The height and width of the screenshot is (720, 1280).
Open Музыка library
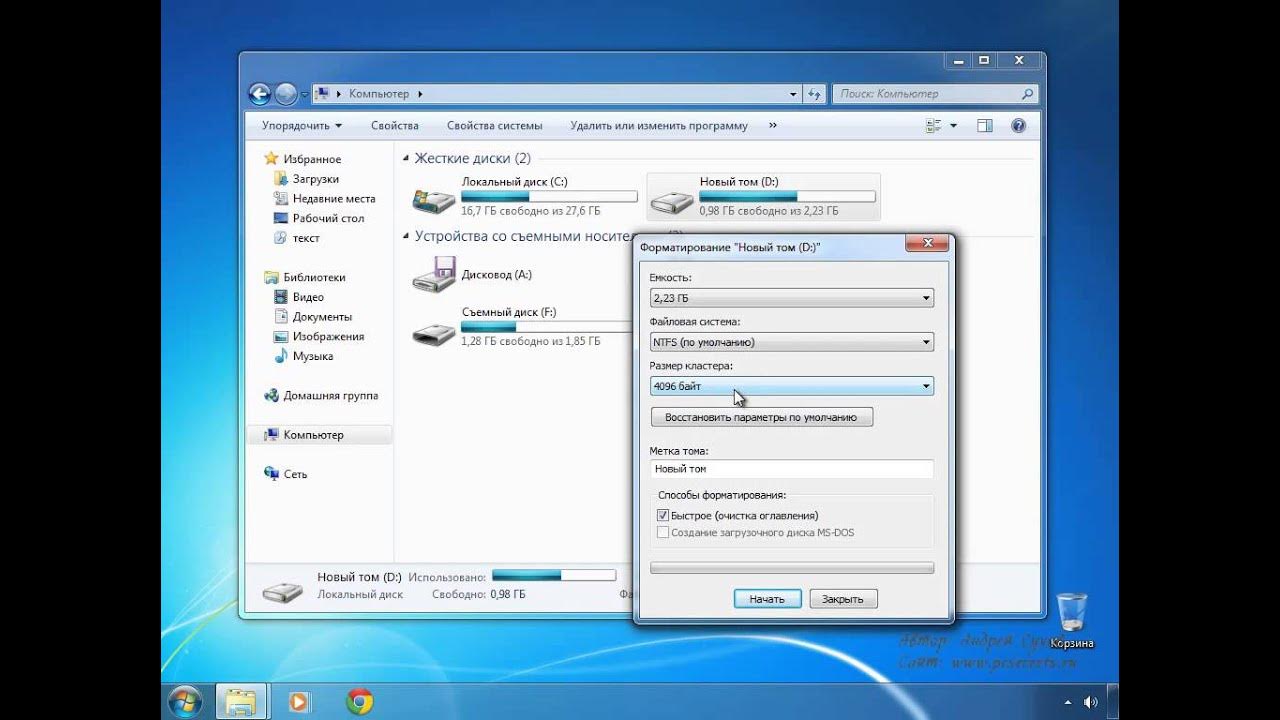313,356
